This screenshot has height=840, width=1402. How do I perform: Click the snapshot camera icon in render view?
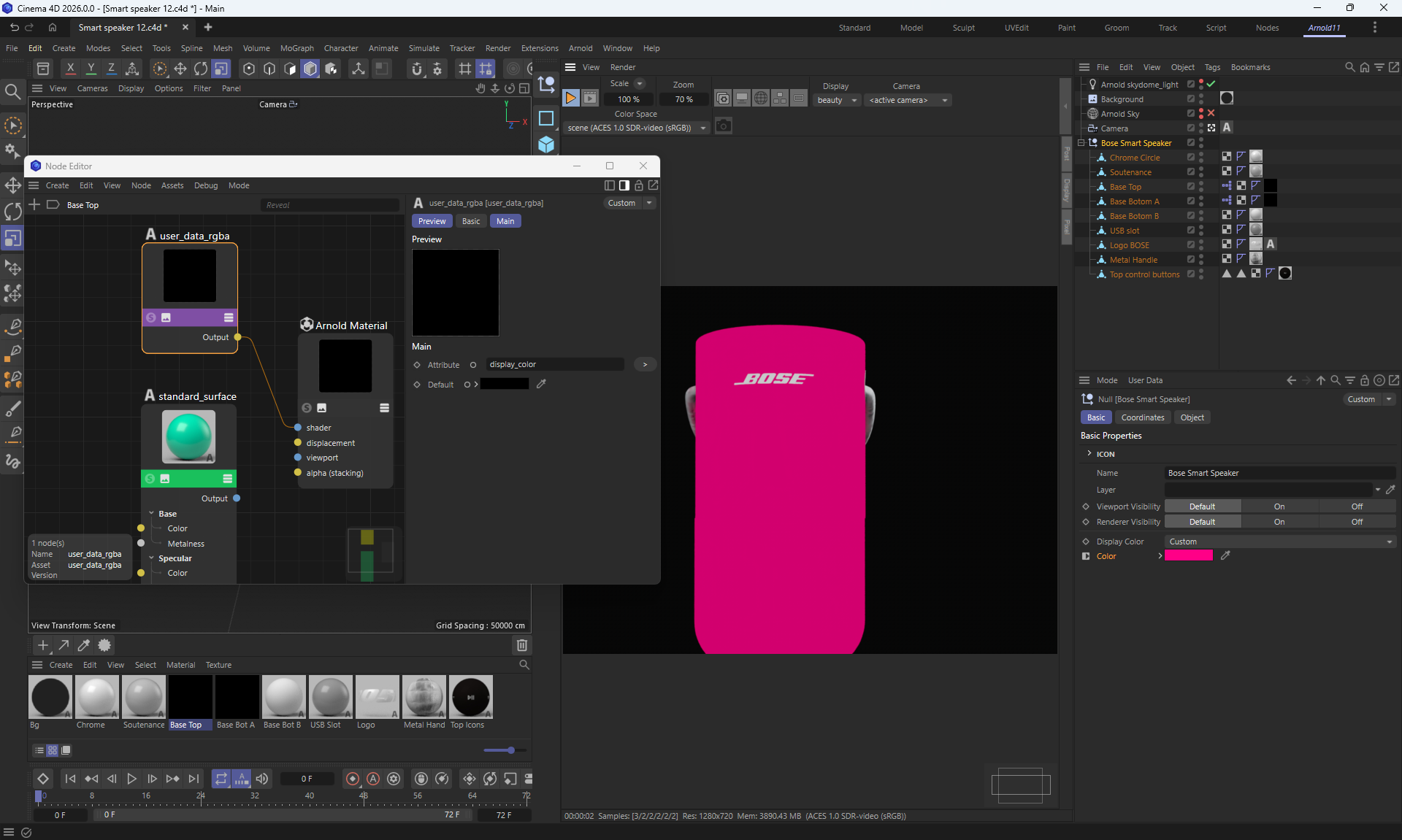click(723, 126)
